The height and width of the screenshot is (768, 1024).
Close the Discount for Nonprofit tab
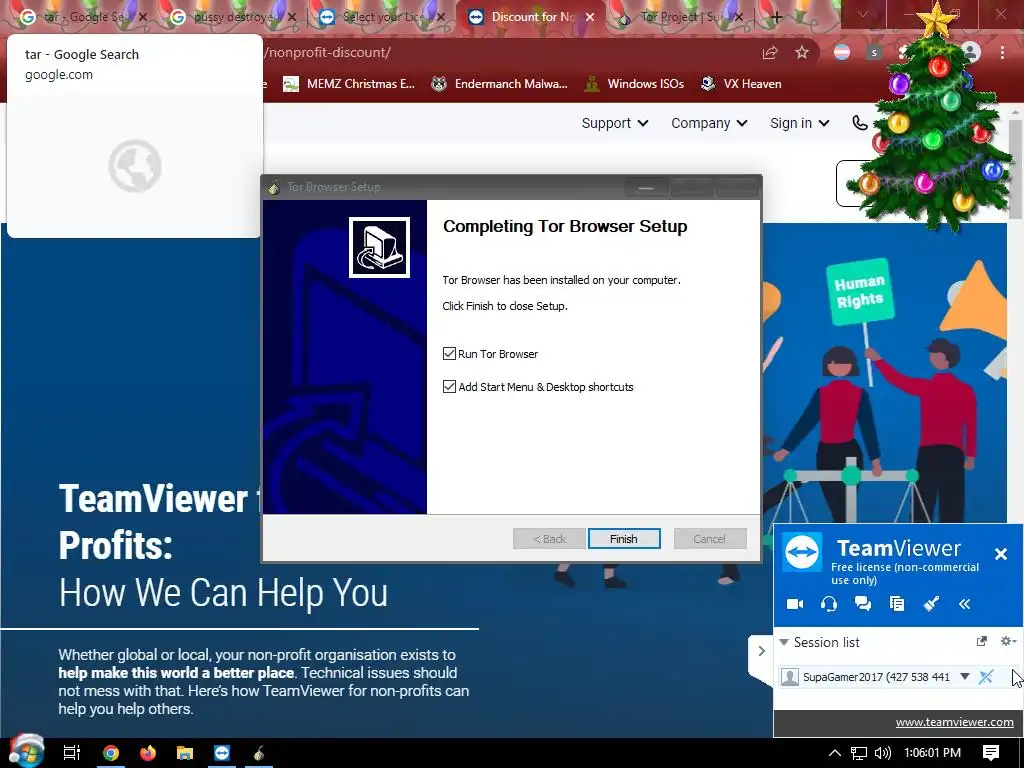tap(590, 17)
